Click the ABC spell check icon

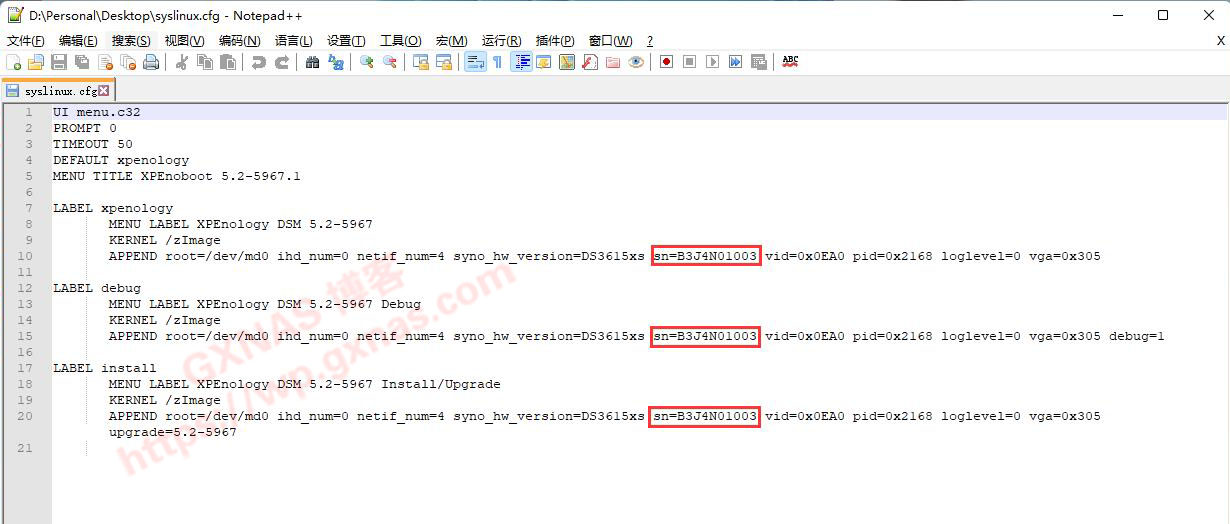coord(790,62)
